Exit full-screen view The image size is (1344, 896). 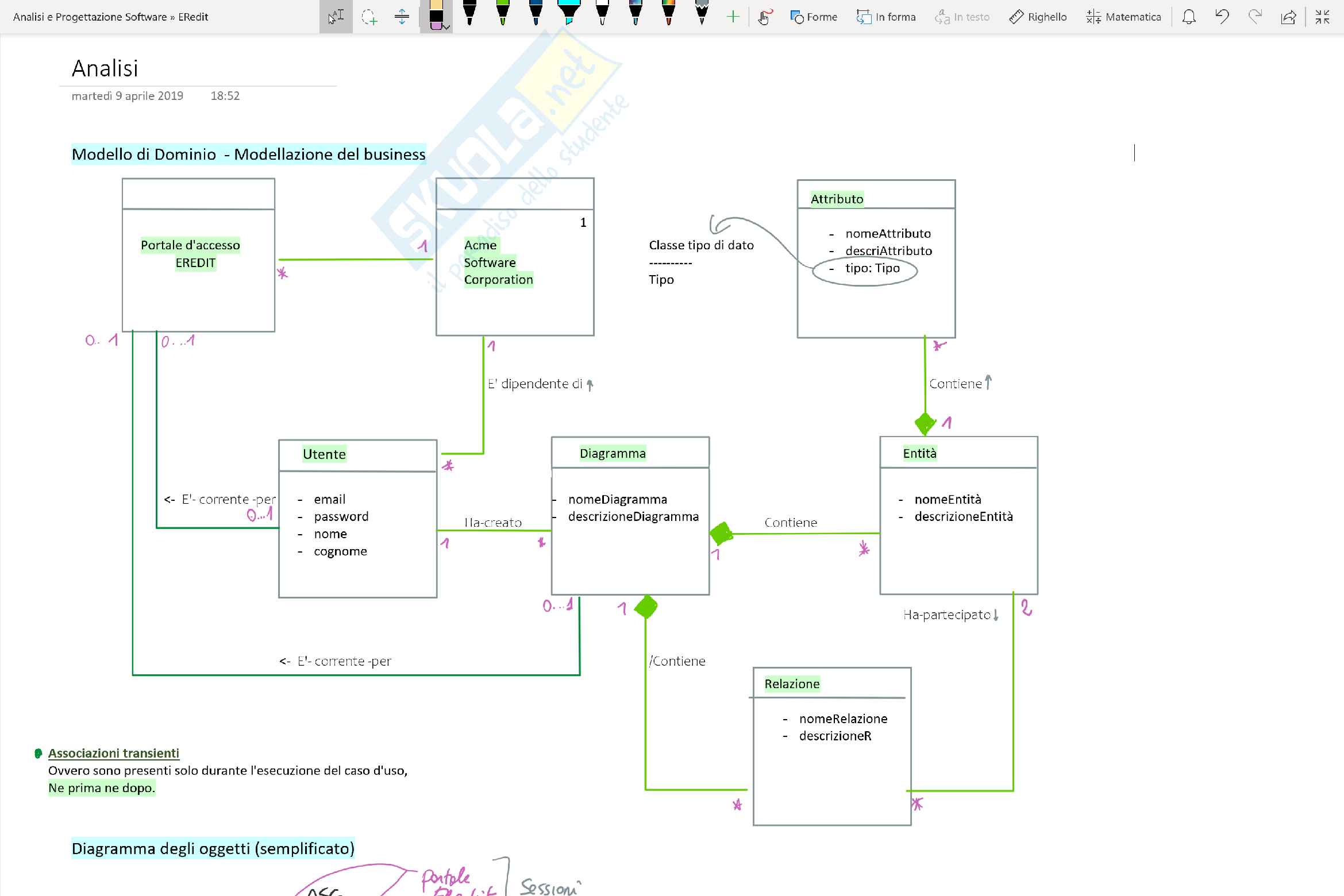[x=1323, y=17]
